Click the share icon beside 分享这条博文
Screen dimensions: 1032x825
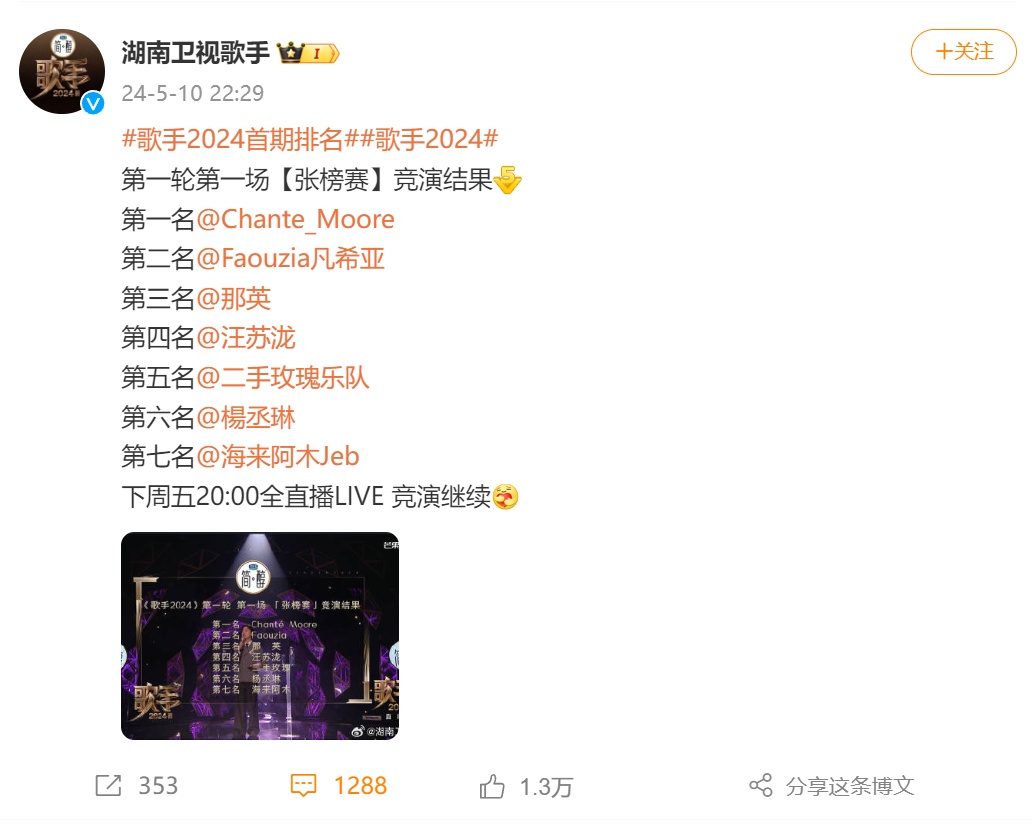761,785
